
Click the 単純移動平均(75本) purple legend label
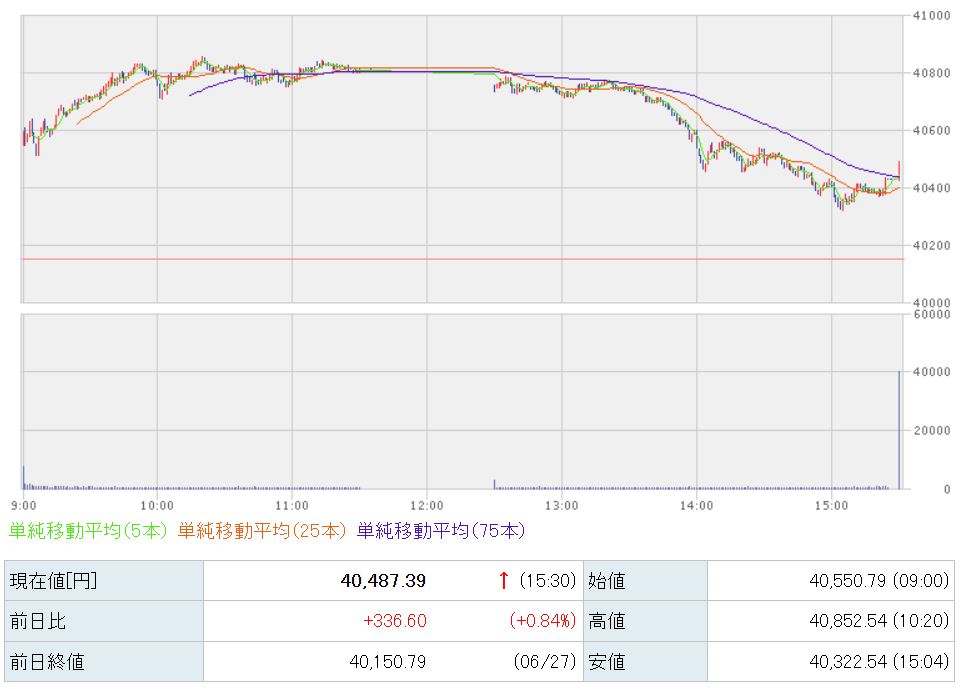pos(441,530)
